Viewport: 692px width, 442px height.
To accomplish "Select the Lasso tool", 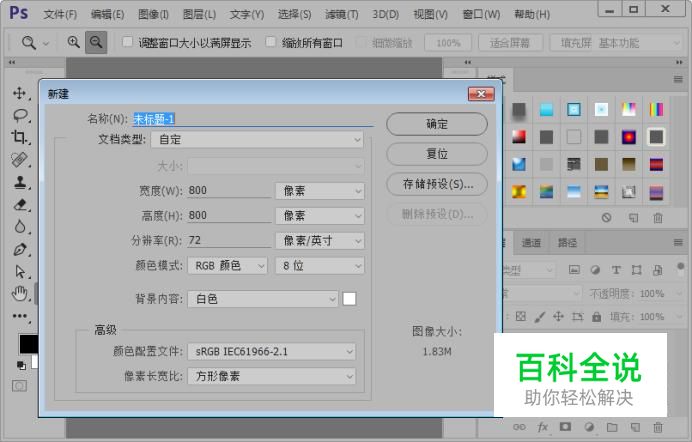I will click(20, 115).
